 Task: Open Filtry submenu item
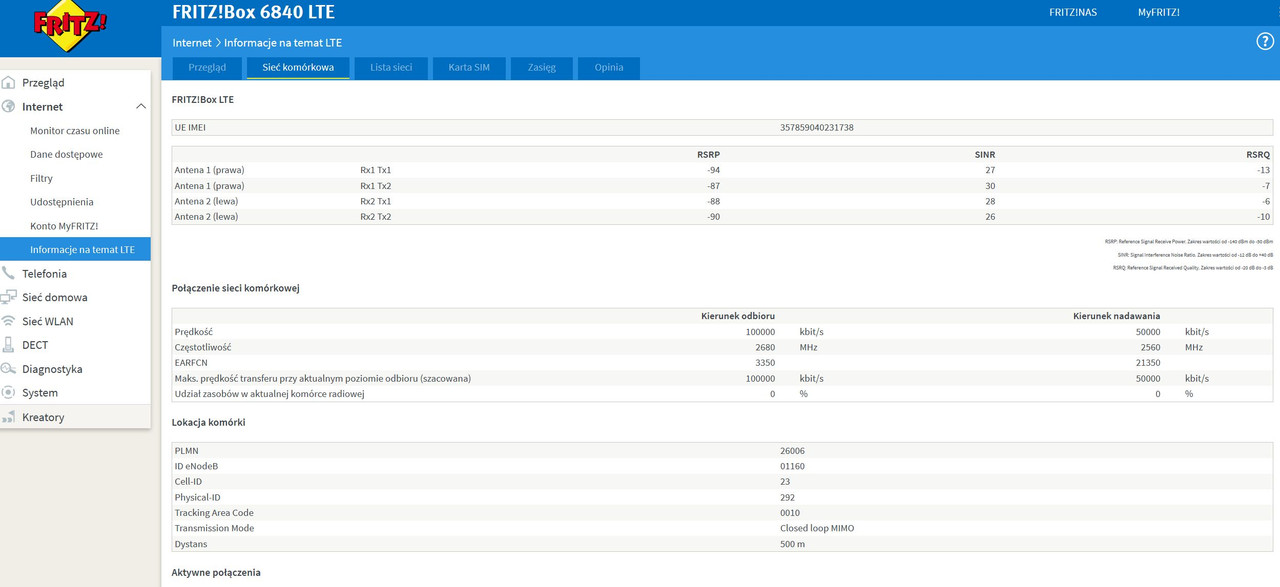tap(41, 179)
